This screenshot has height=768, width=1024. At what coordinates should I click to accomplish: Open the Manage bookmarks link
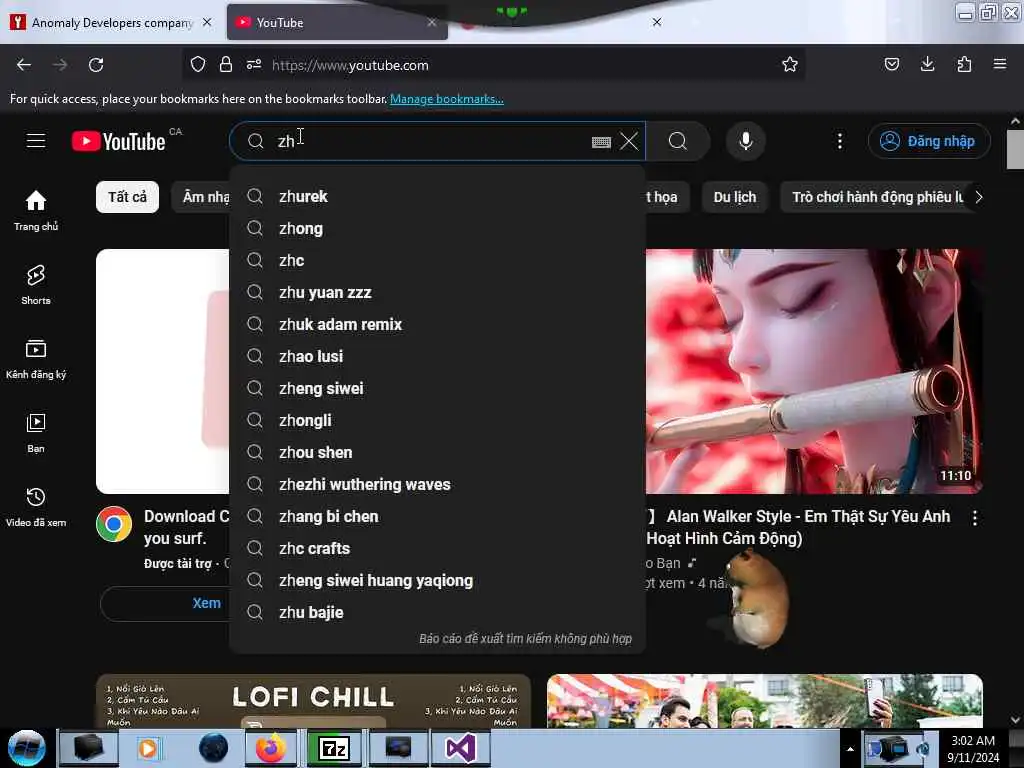pyautogui.click(x=447, y=99)
